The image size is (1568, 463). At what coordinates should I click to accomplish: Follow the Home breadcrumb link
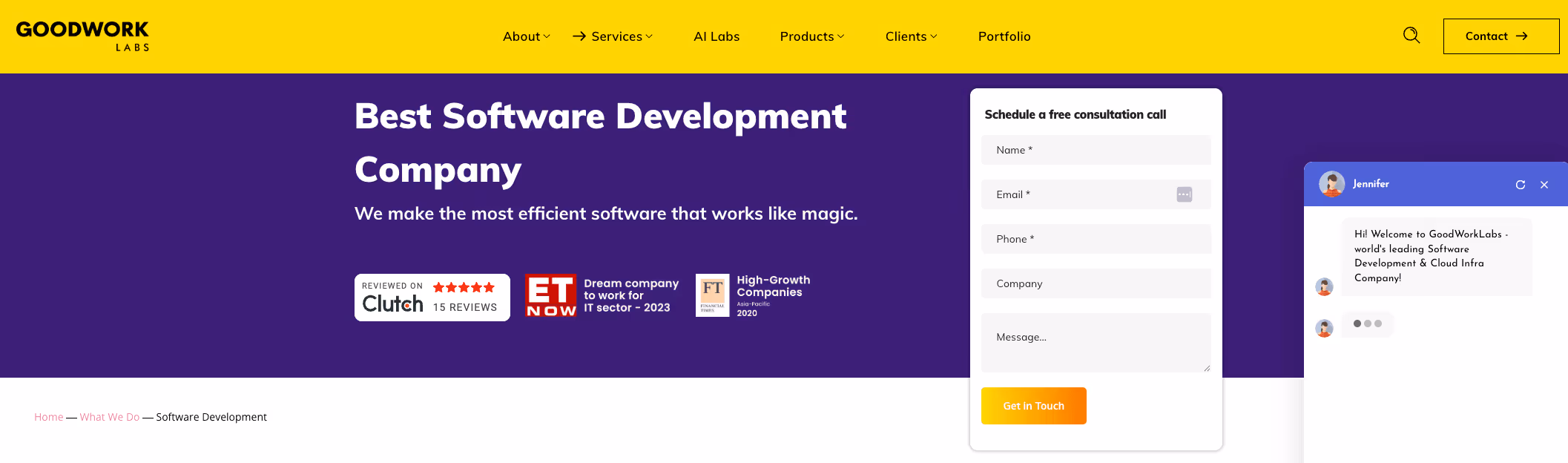coord(49,417)
